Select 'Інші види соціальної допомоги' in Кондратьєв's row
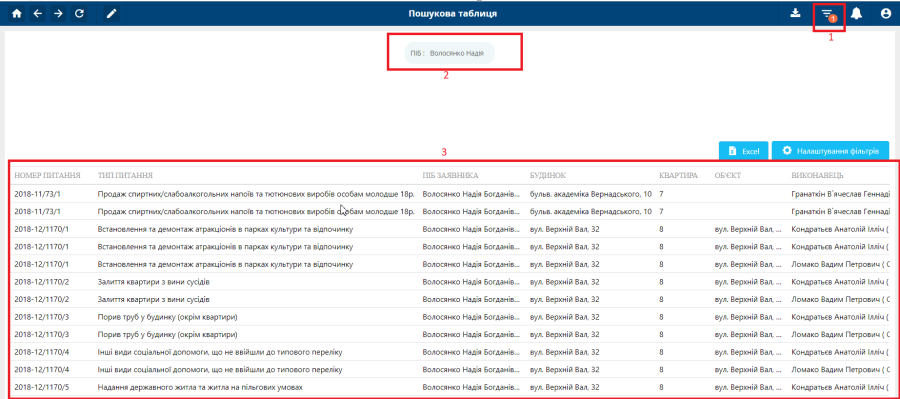Viewport: 900px width, 399px height. coord(220,352)
